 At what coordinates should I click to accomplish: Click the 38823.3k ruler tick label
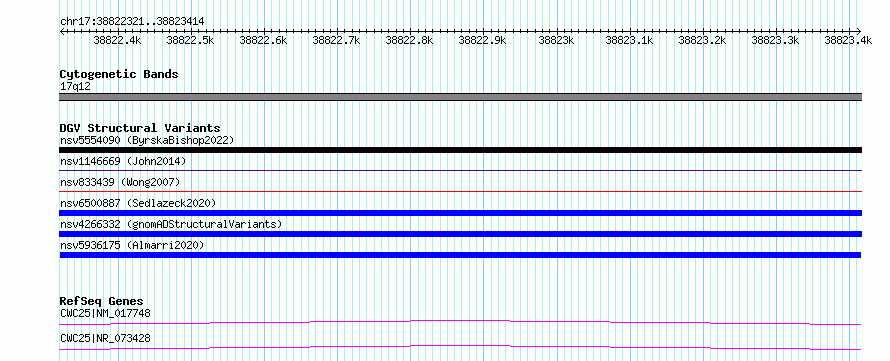click(x=775, y=40)
